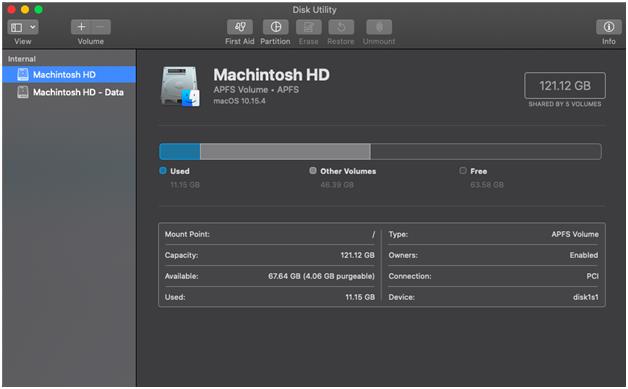The height and width of the screenshot is (389, 628).
Task: Click the Machintosh HD title heading
Action: click(272, 75)
